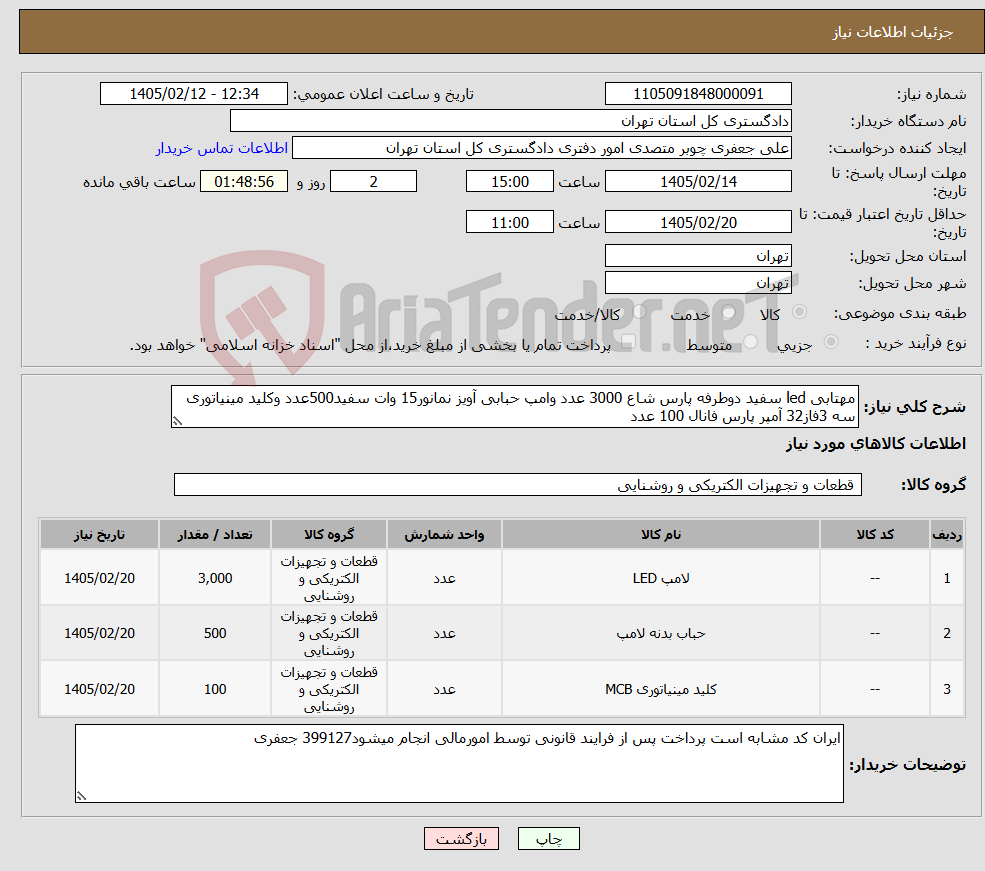Click the unit عدد in MCB row
Image resolution: width=985 pixels, height=871 pixels.
click(444, 689)
